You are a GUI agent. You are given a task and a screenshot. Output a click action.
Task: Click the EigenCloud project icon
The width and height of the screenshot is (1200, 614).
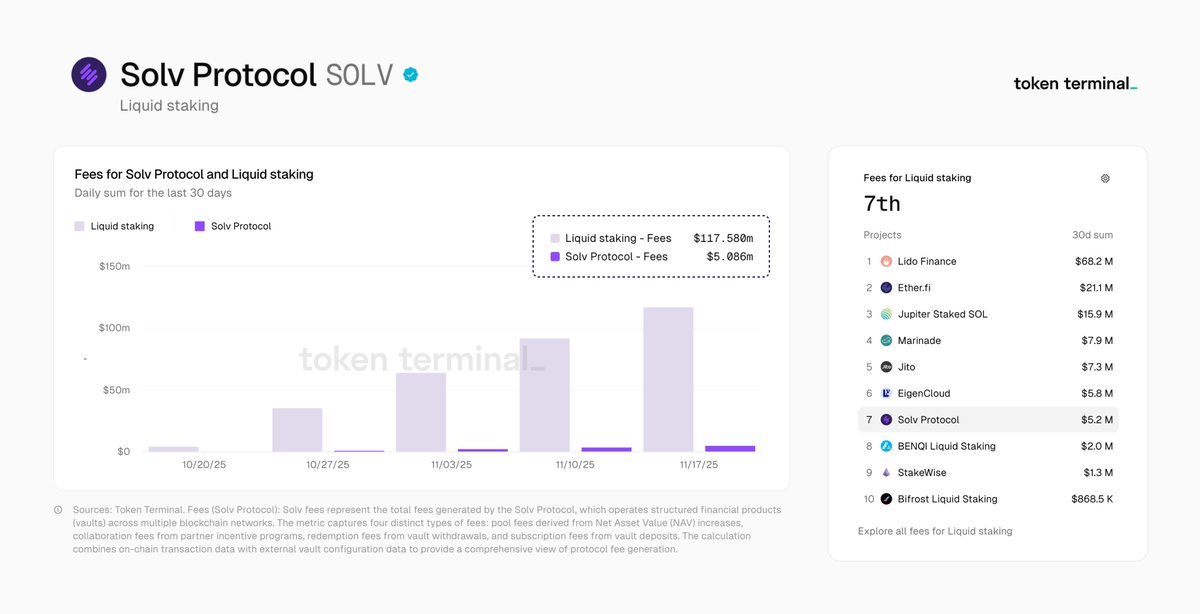point(884,393)
